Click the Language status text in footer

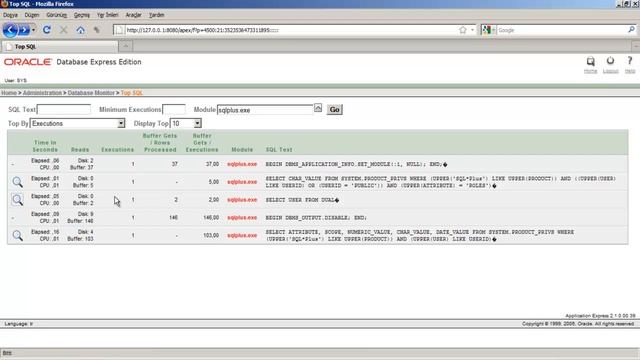point(18,324)
